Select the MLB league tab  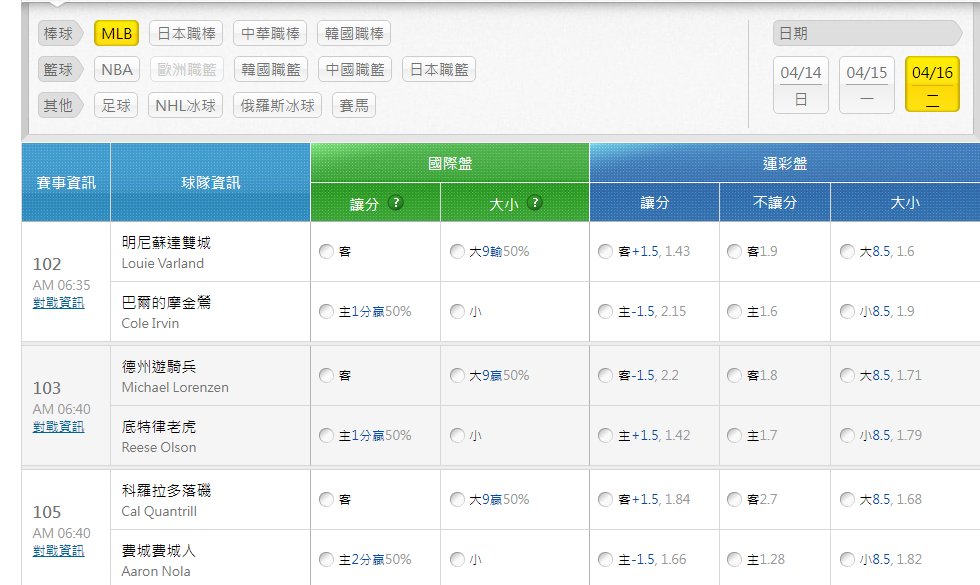click(116, 33)
